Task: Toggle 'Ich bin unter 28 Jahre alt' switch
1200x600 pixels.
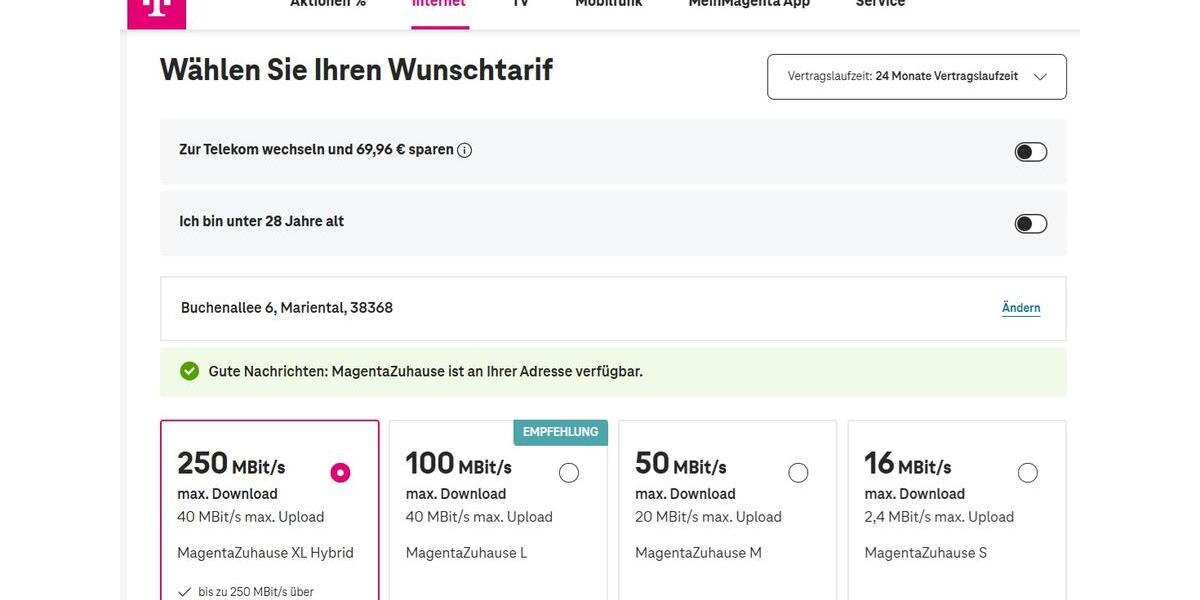Action: [1031, 224]
